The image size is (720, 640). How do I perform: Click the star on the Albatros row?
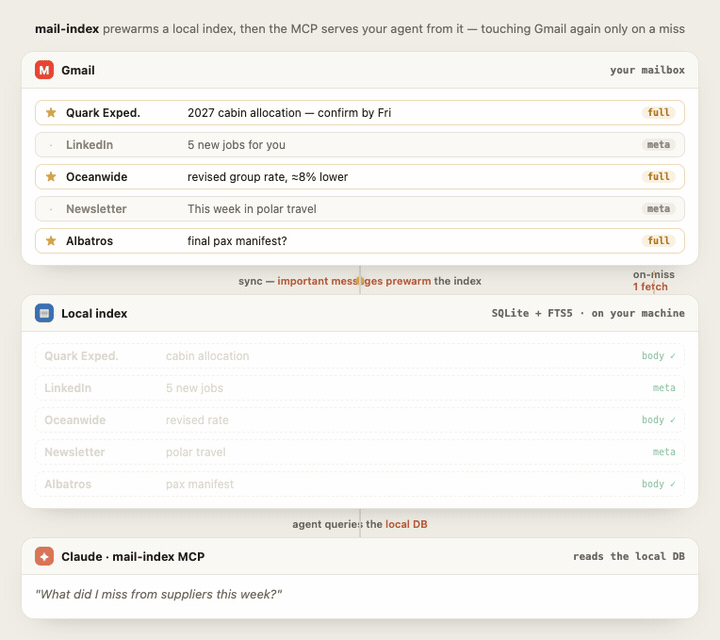[x=51, y=241]
